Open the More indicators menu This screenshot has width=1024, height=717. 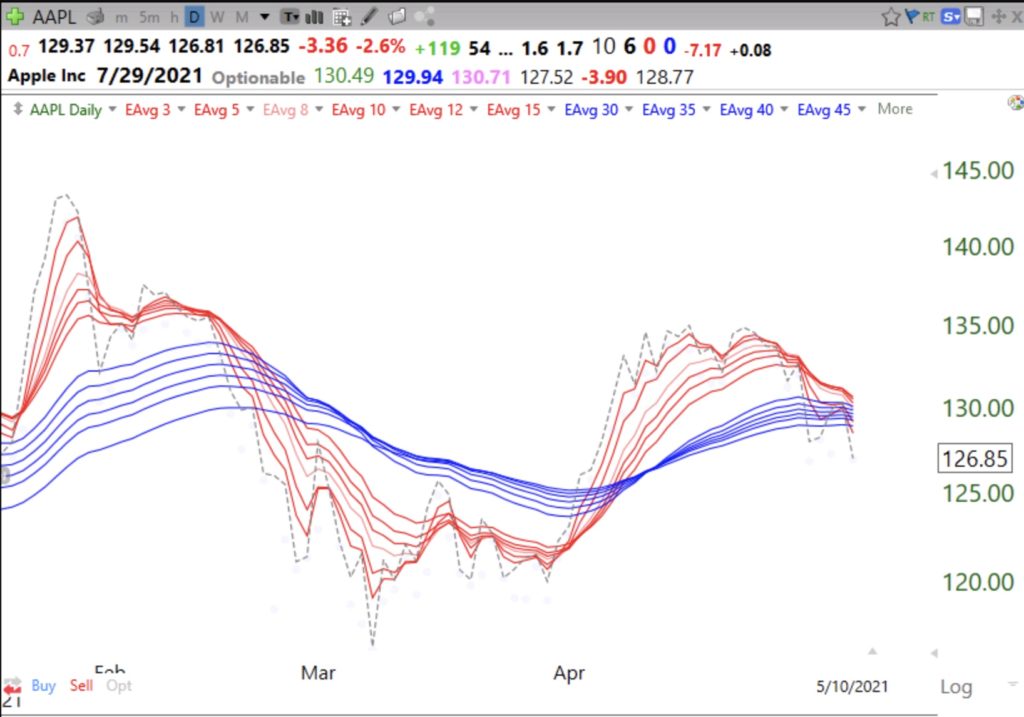pyautogui.click(x=894, y=109)
